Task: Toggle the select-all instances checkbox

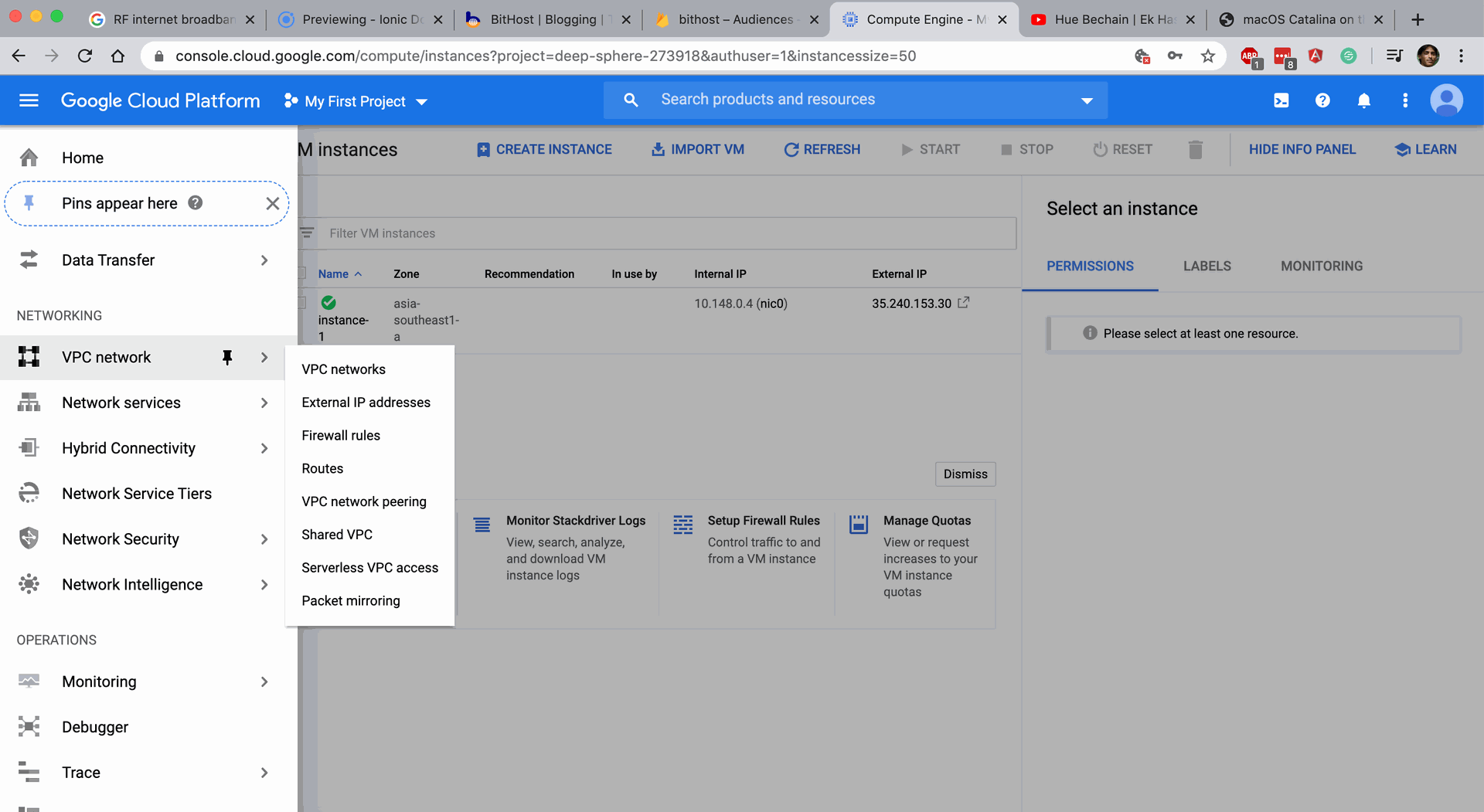Action: [x=301, y=273]
